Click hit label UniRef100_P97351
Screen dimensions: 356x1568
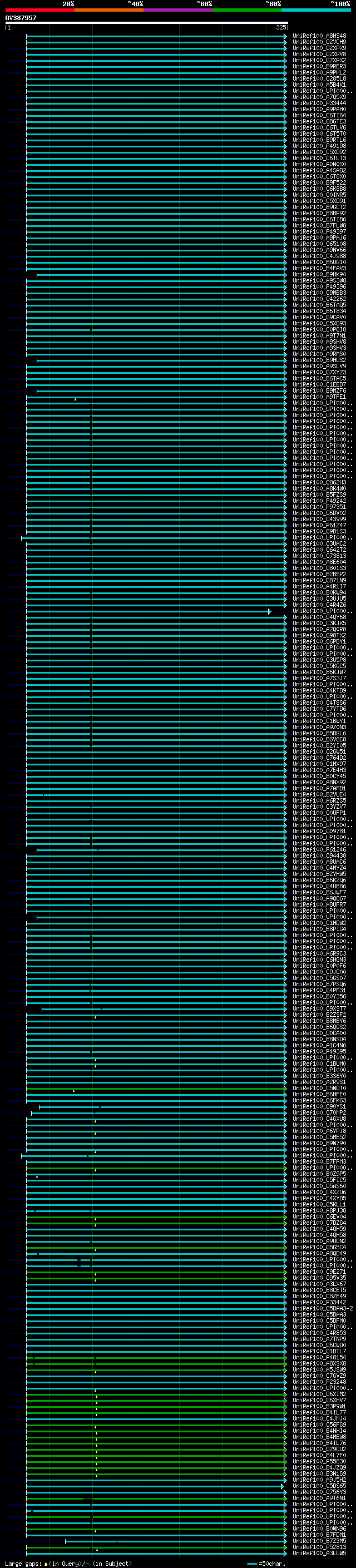click(319, 507)
